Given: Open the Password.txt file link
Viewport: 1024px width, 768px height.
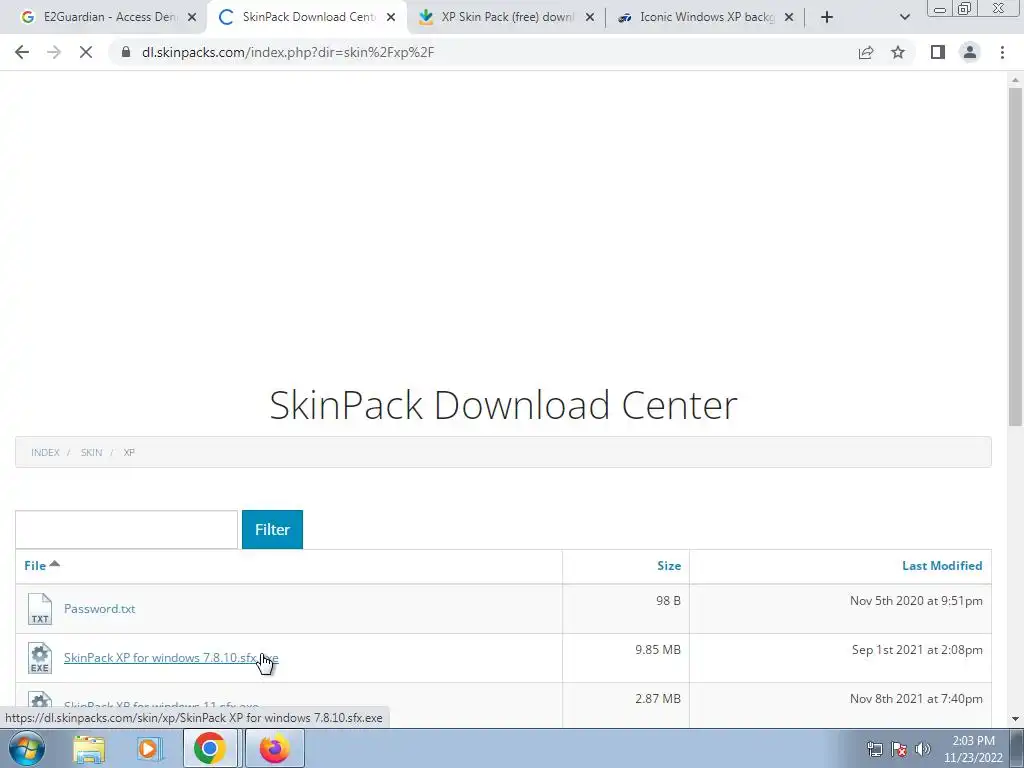Looking at the screenshot, I should click(99, 609).
